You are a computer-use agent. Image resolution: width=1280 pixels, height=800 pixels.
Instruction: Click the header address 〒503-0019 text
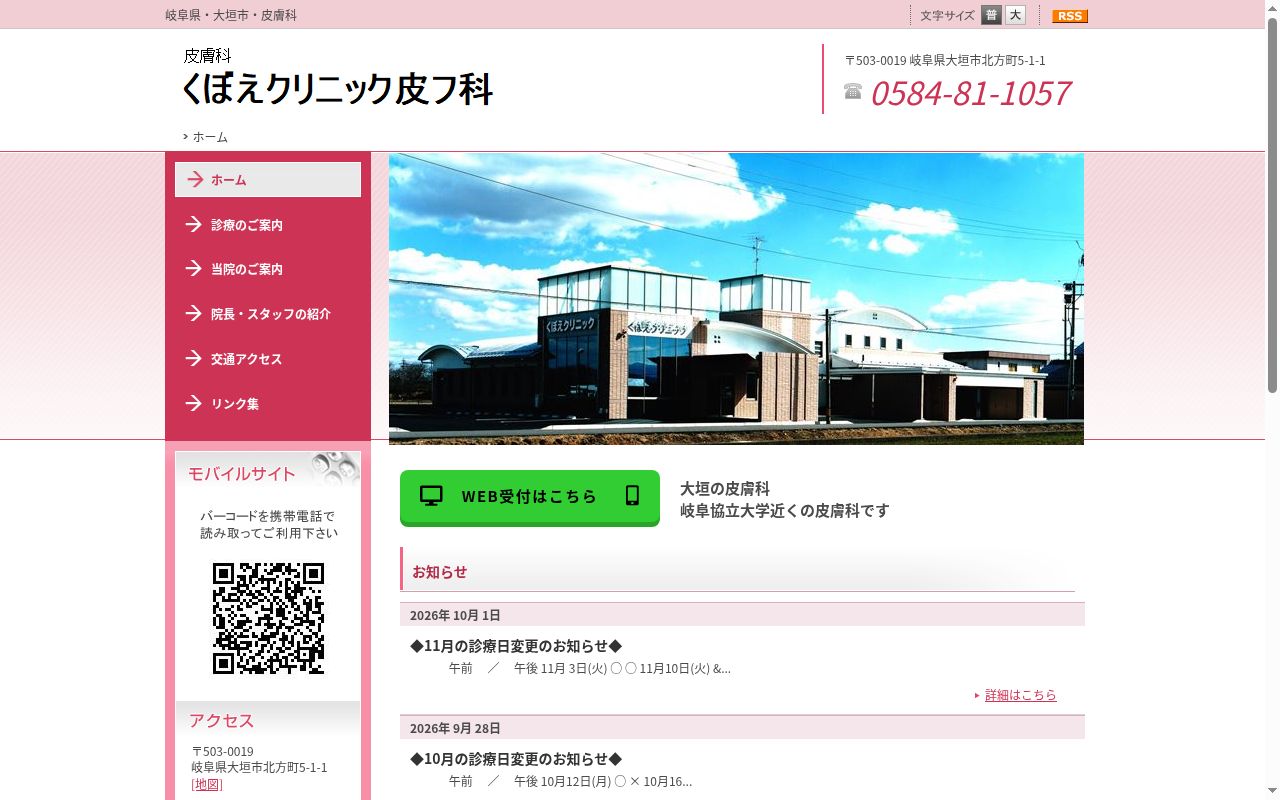[x=945, y=60]
